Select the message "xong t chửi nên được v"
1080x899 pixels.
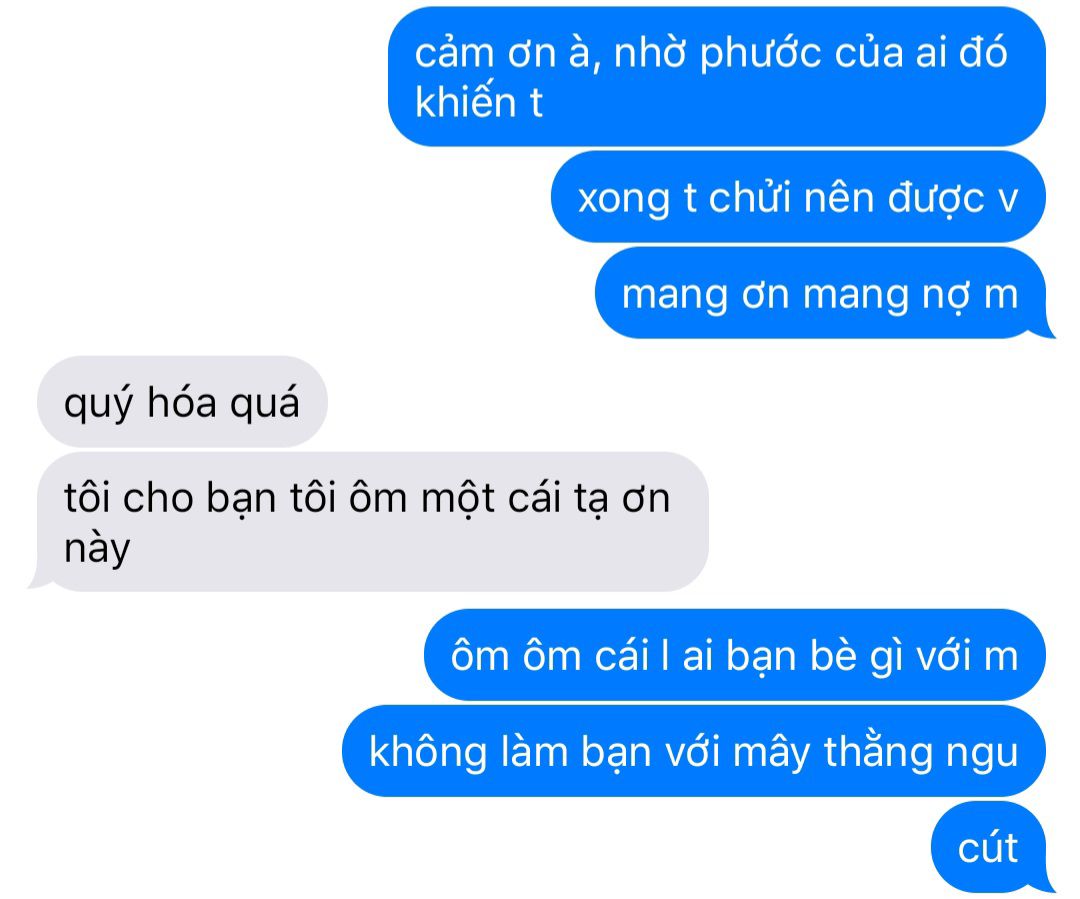[798, 197]
